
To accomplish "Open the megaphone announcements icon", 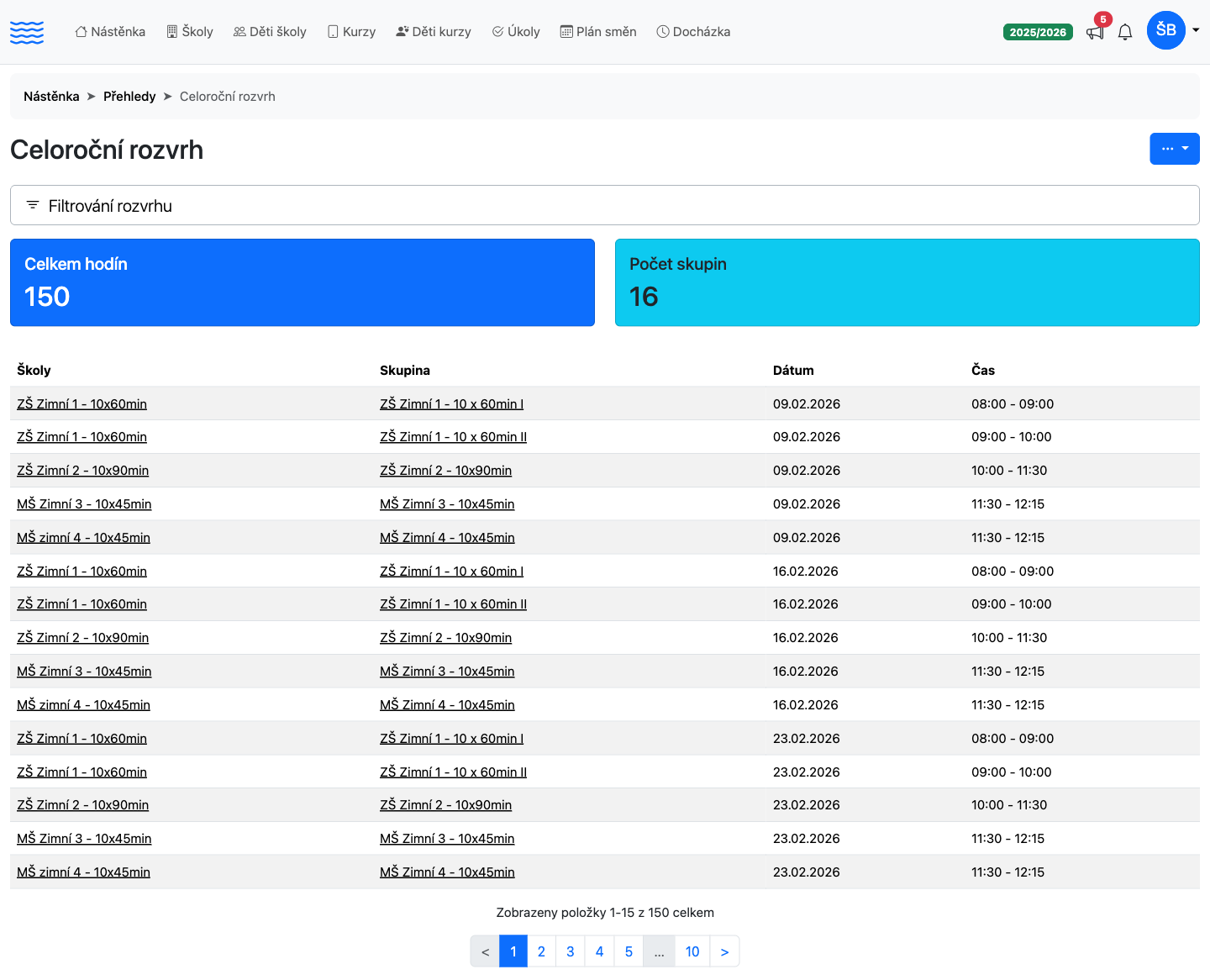I will [x=1095, y=33].
